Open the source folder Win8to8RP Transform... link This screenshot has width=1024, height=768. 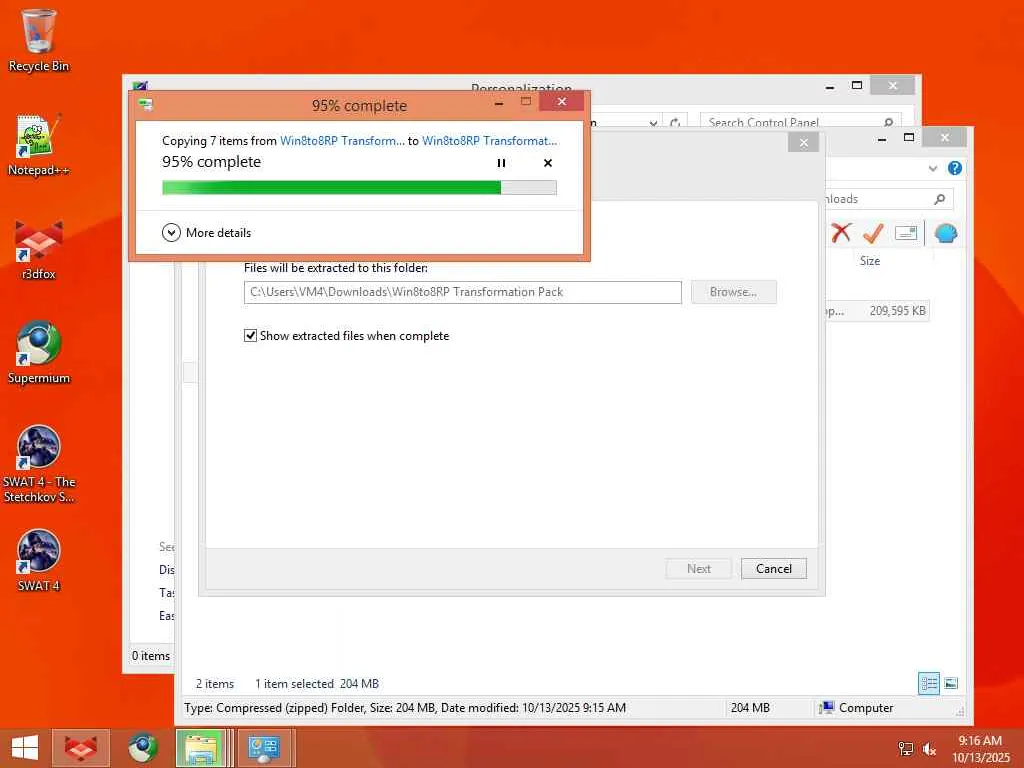pyautogui.click(x=342, y=140)
